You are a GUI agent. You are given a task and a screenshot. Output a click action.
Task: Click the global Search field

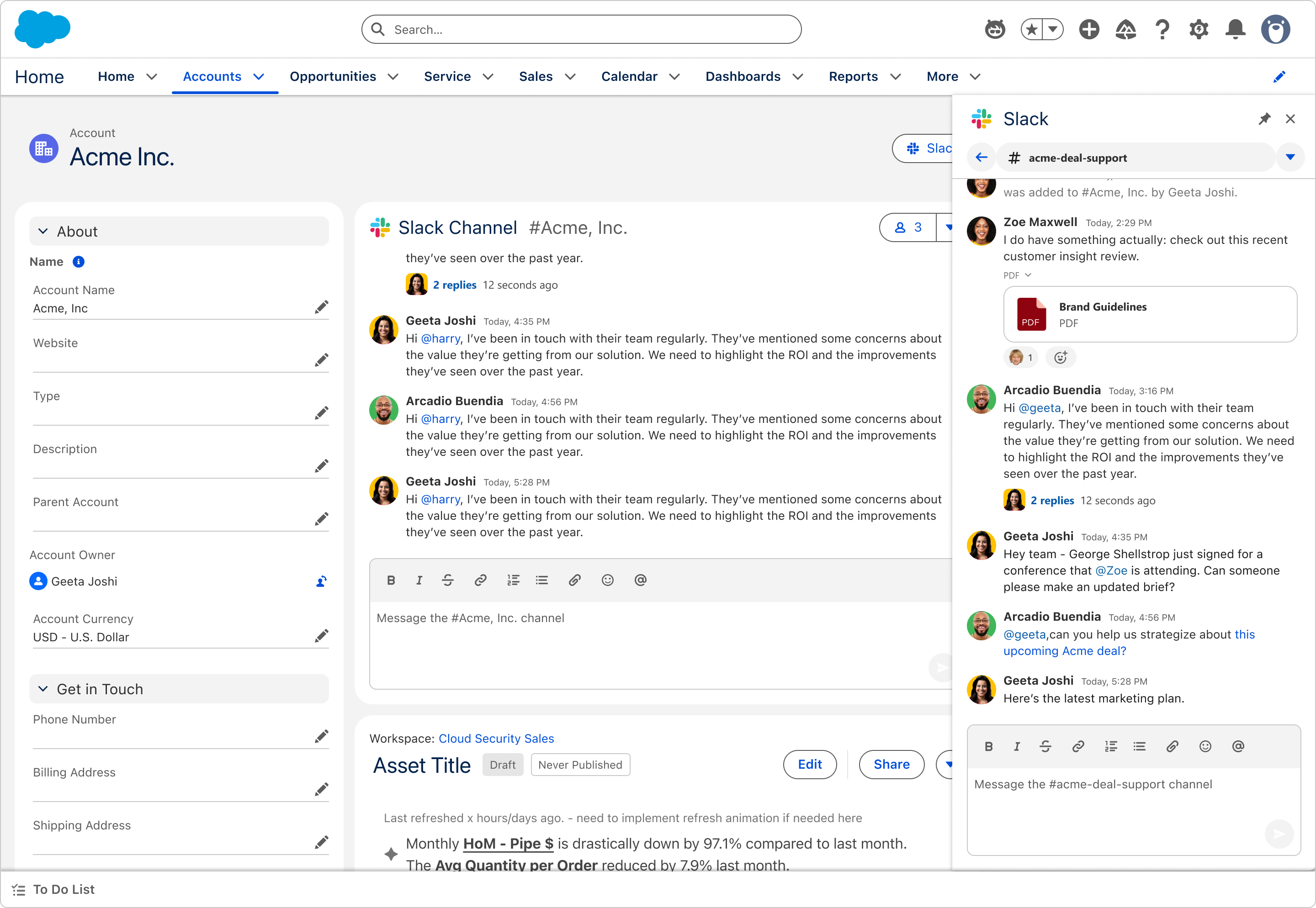(581, 30)
